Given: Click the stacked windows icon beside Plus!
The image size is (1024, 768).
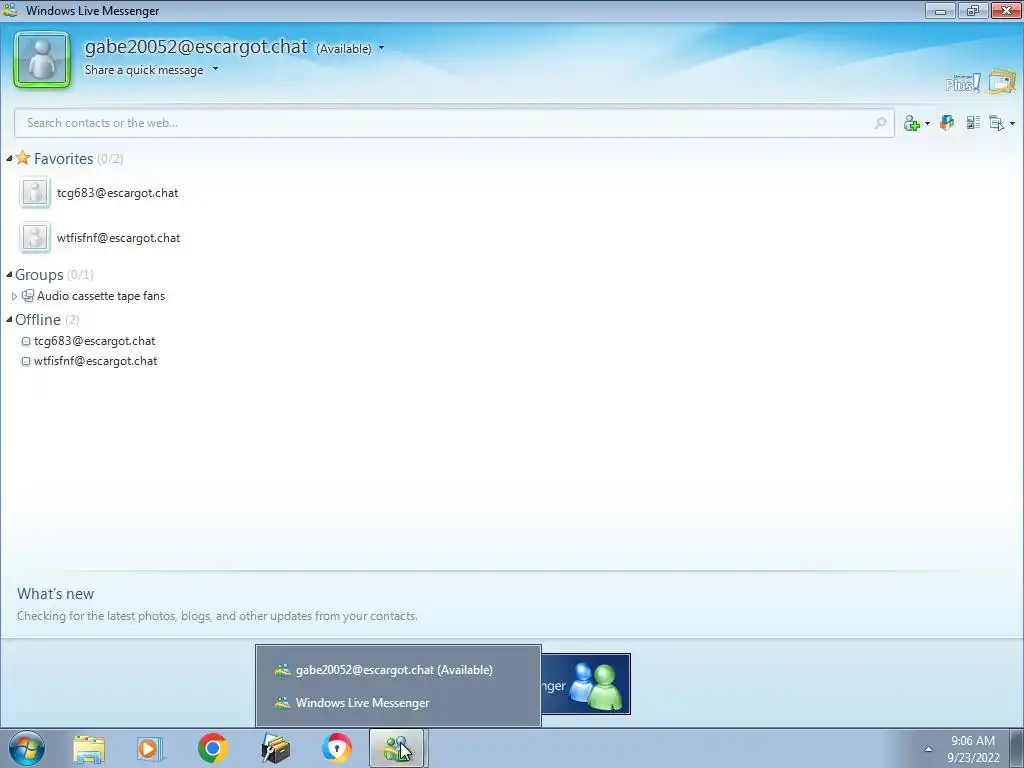Looking at the screenshot, I should (1001, 82).
